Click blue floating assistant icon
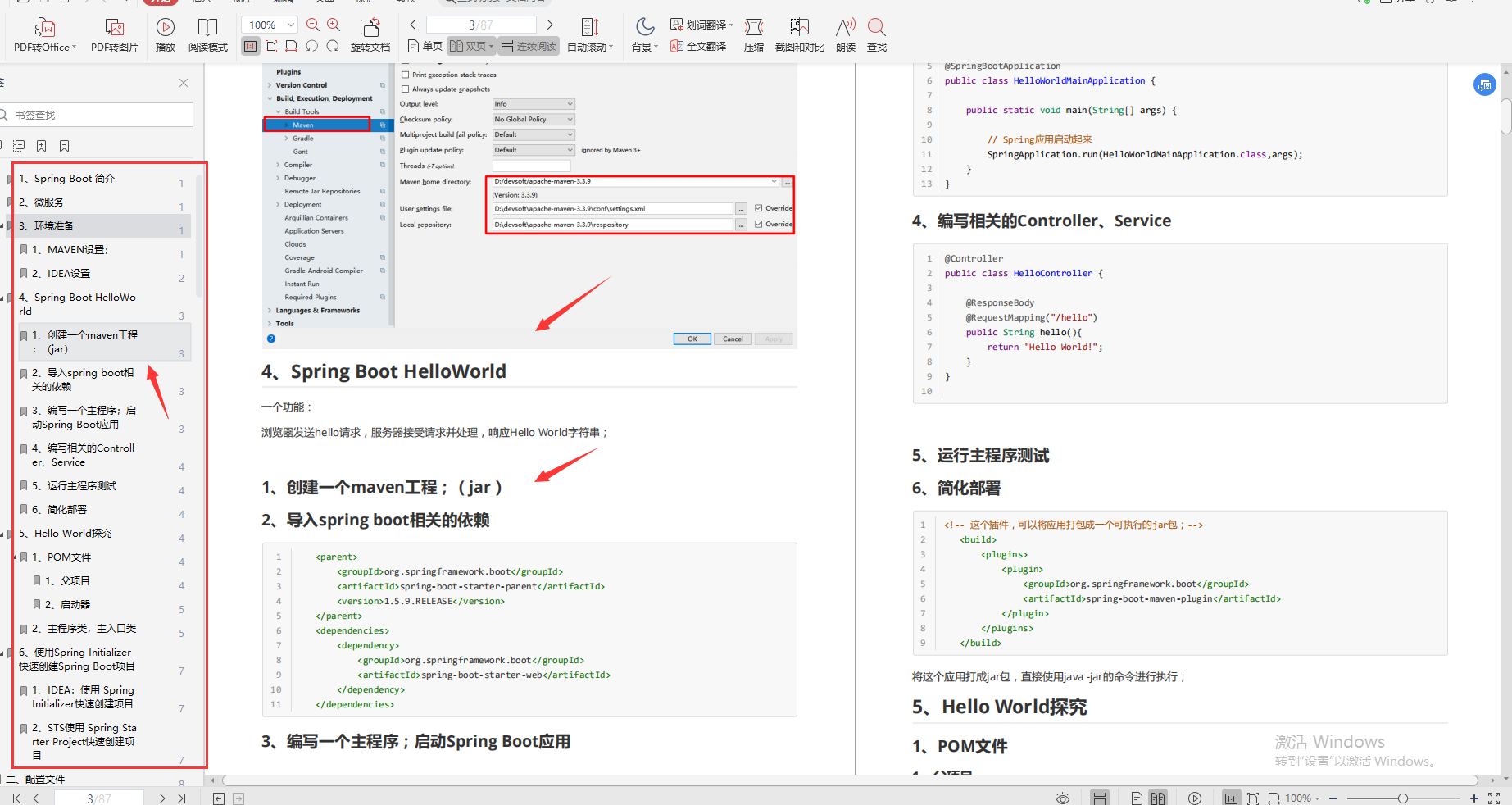Image resolution: width=1512 pixels, height=805 pixels. [x=1485, y=84]
